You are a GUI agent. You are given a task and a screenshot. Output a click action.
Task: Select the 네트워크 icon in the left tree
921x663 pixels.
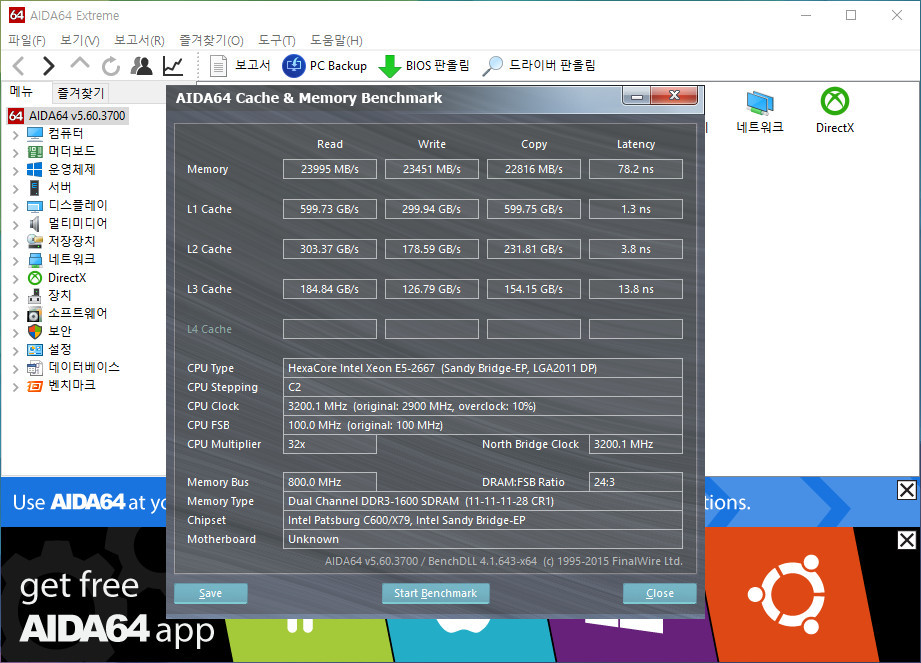point(35,260)
